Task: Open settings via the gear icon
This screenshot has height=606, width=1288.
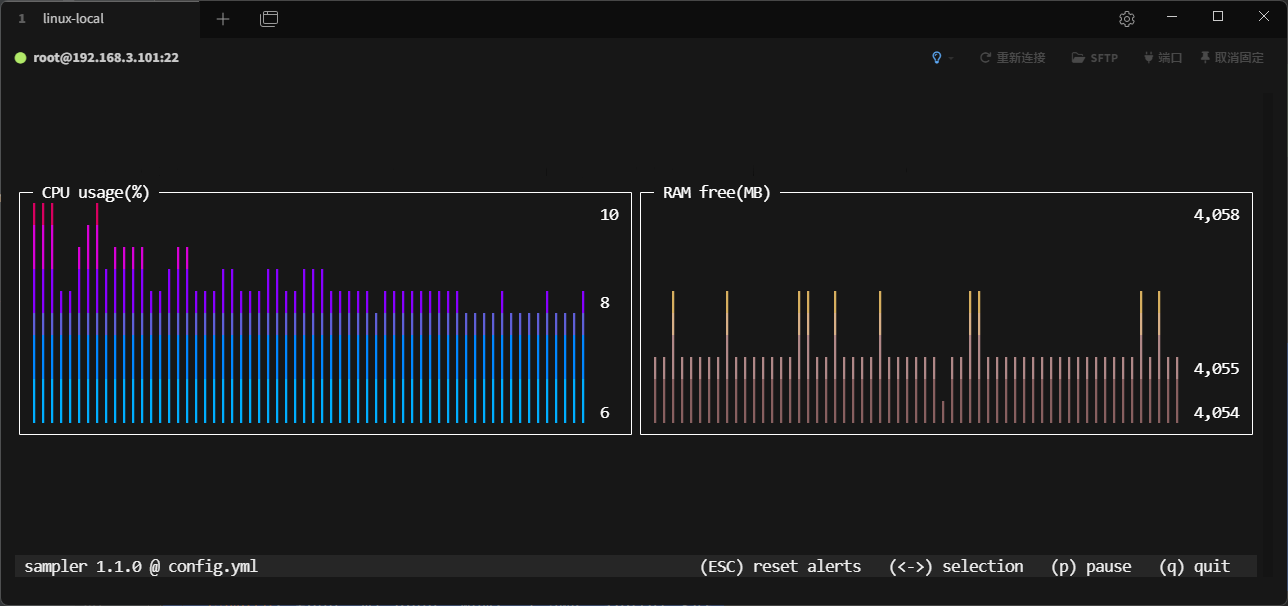Action: click(x=1127, y=19)
